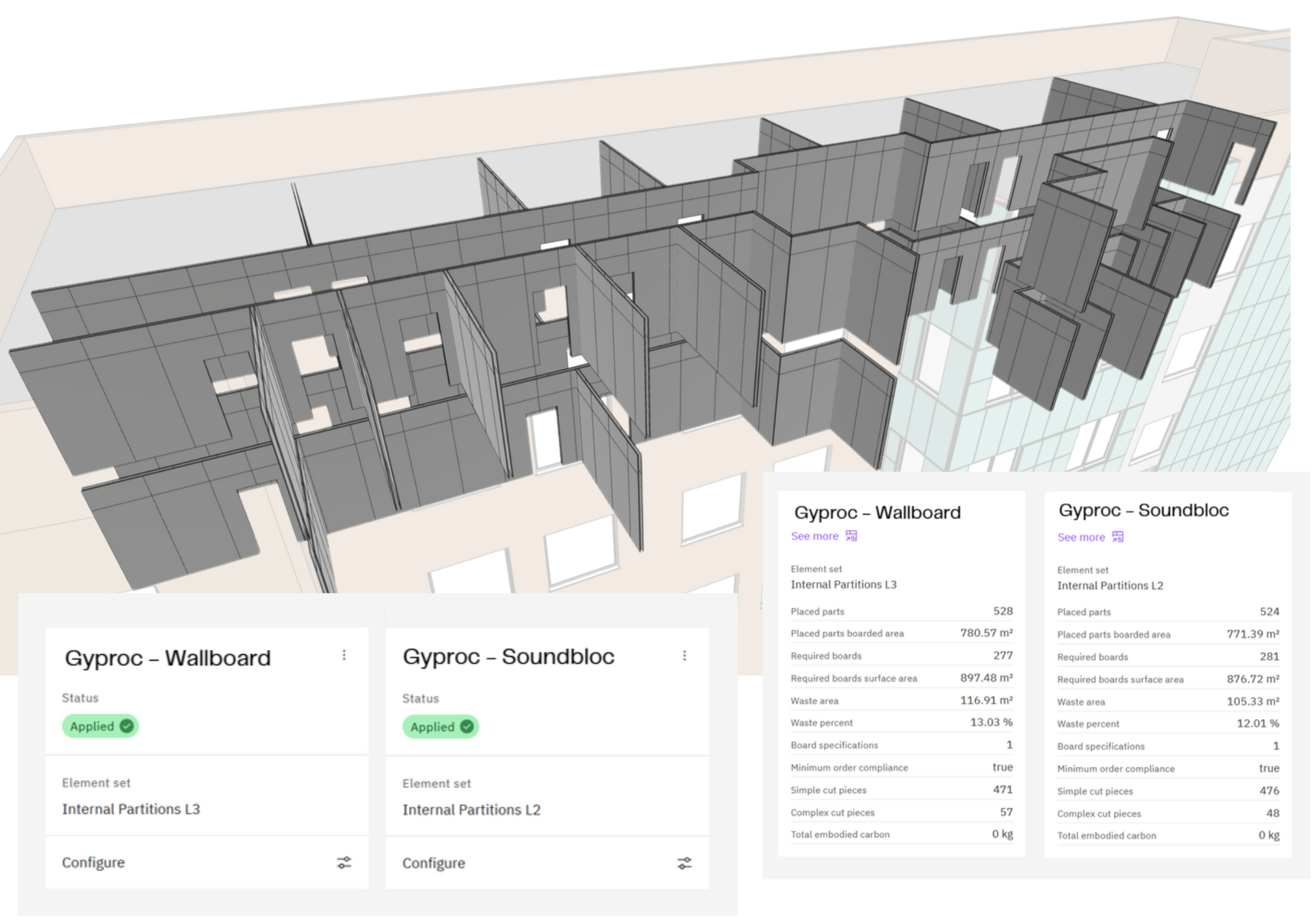
Task: Click floorplan icon beside Soundbloc See more
Action: point(1118,537)
